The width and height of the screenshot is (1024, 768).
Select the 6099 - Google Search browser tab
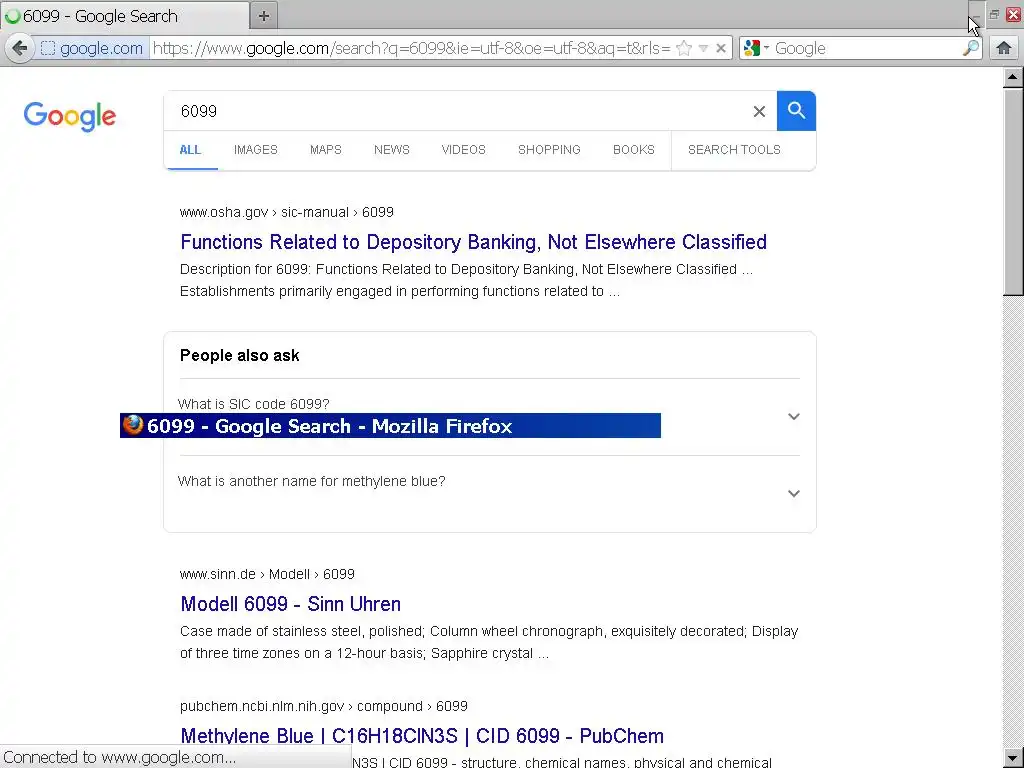pos(124,16)
